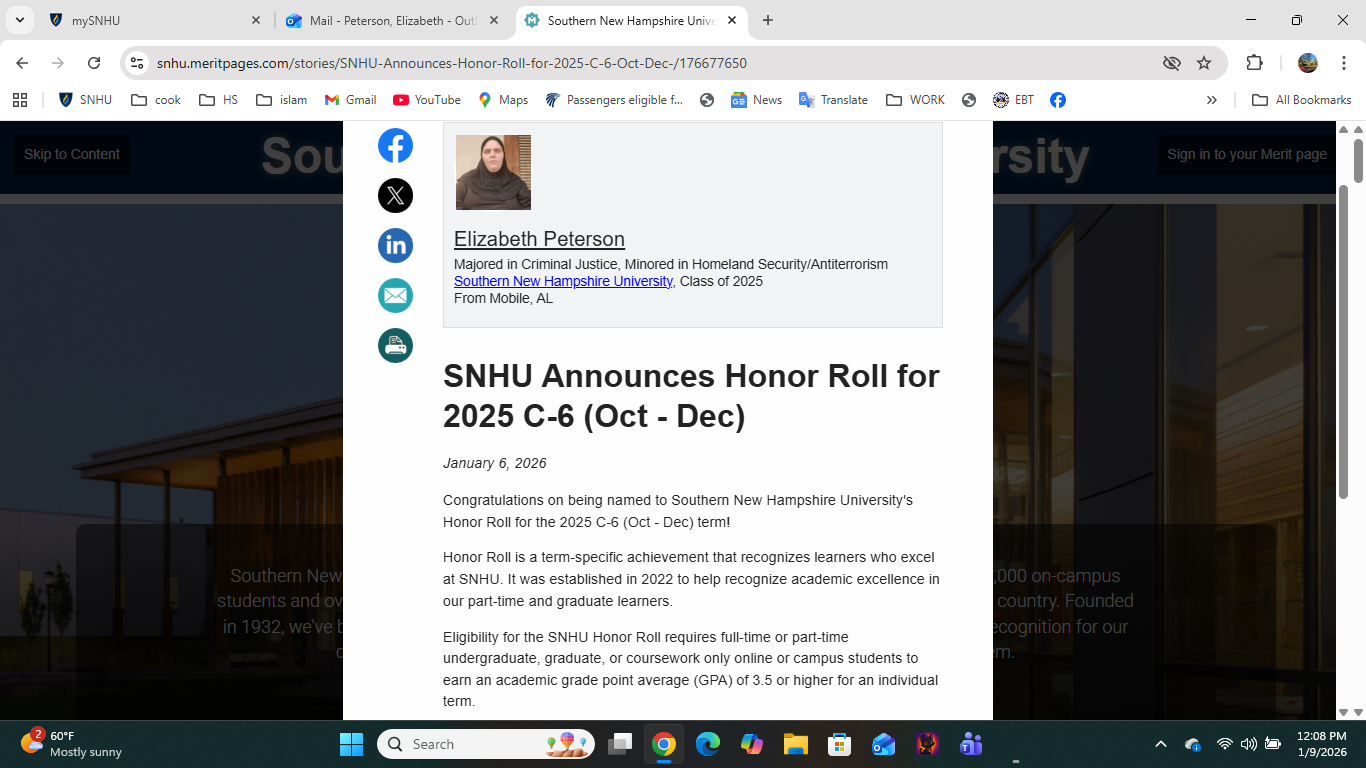This screenshot has height=768, width=1366.
Task: Open Copilot from taskbar
Action: click(752, 744)
